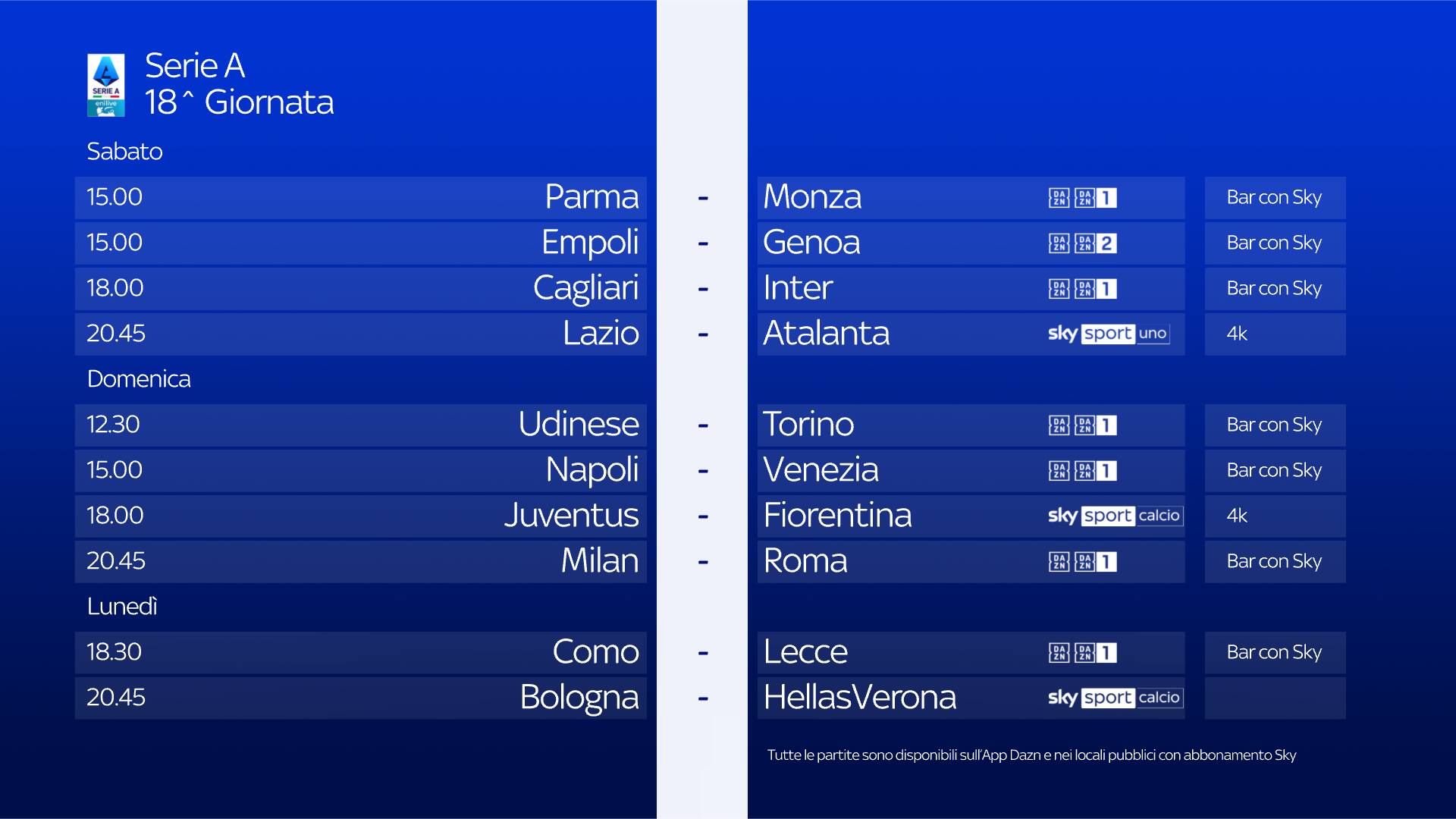The image size is (1456, 819).
Task: Select the Domenica day heading
Action: pos(139,379)
